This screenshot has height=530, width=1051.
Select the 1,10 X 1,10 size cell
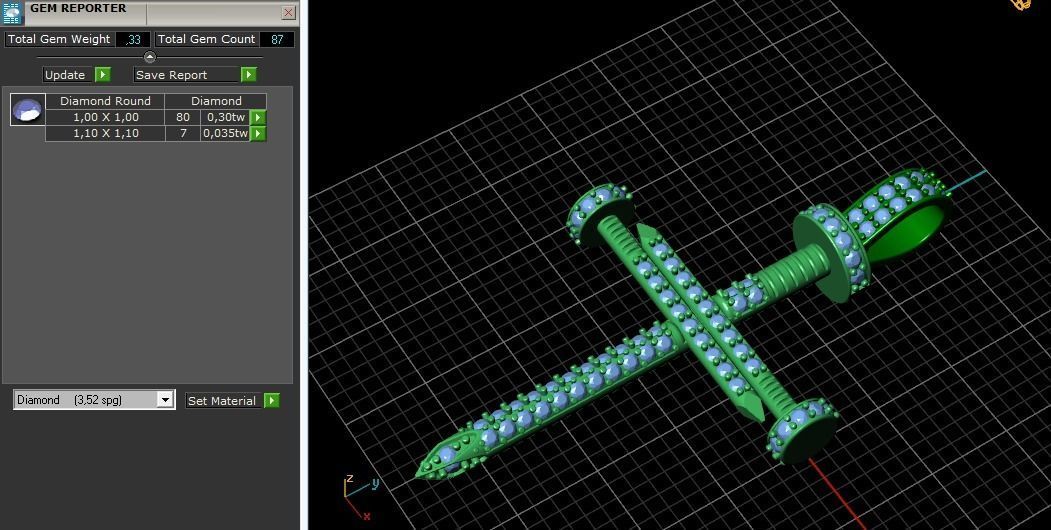(x=105, y=133)
